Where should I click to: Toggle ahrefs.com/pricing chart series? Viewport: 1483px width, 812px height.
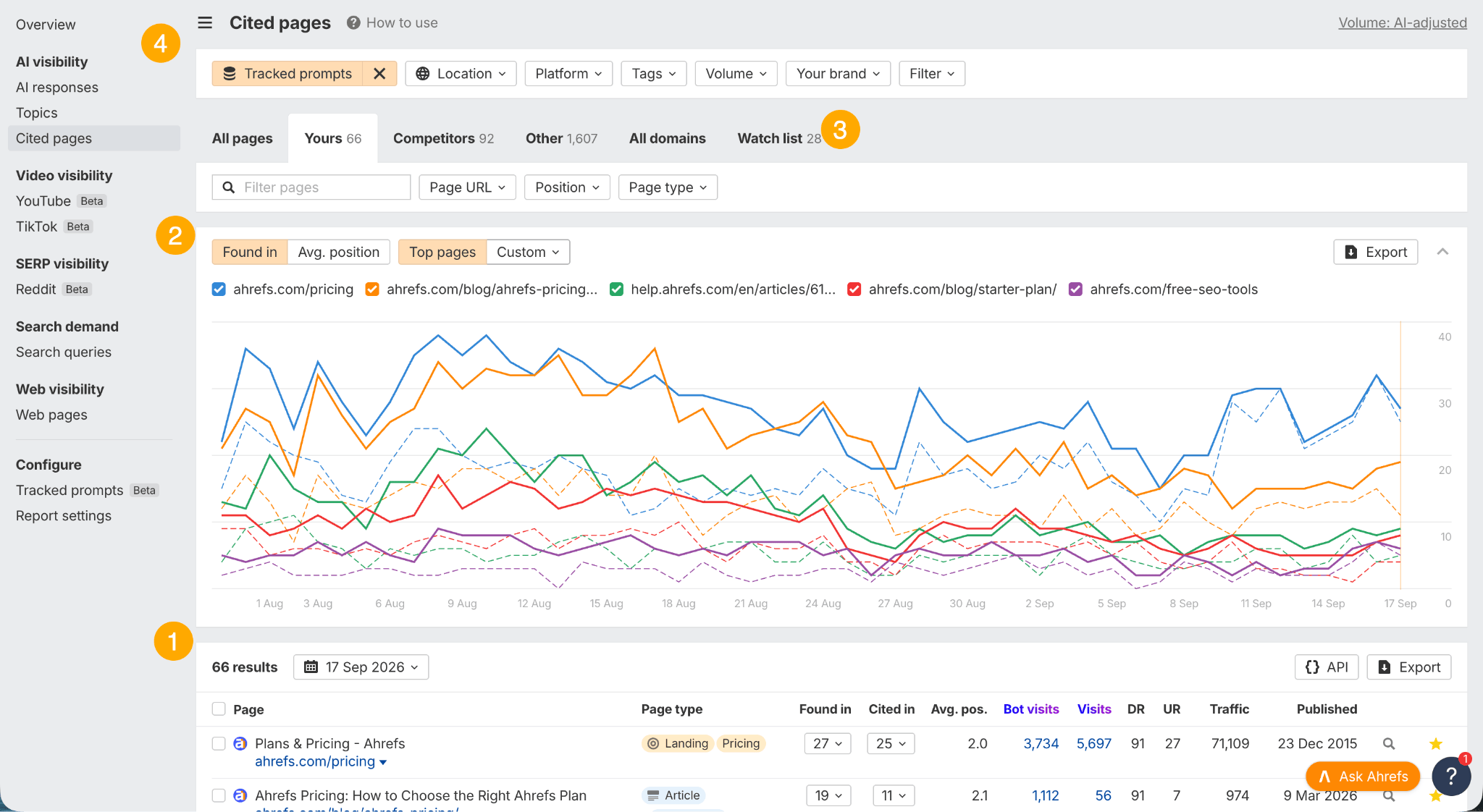[219, 289]
